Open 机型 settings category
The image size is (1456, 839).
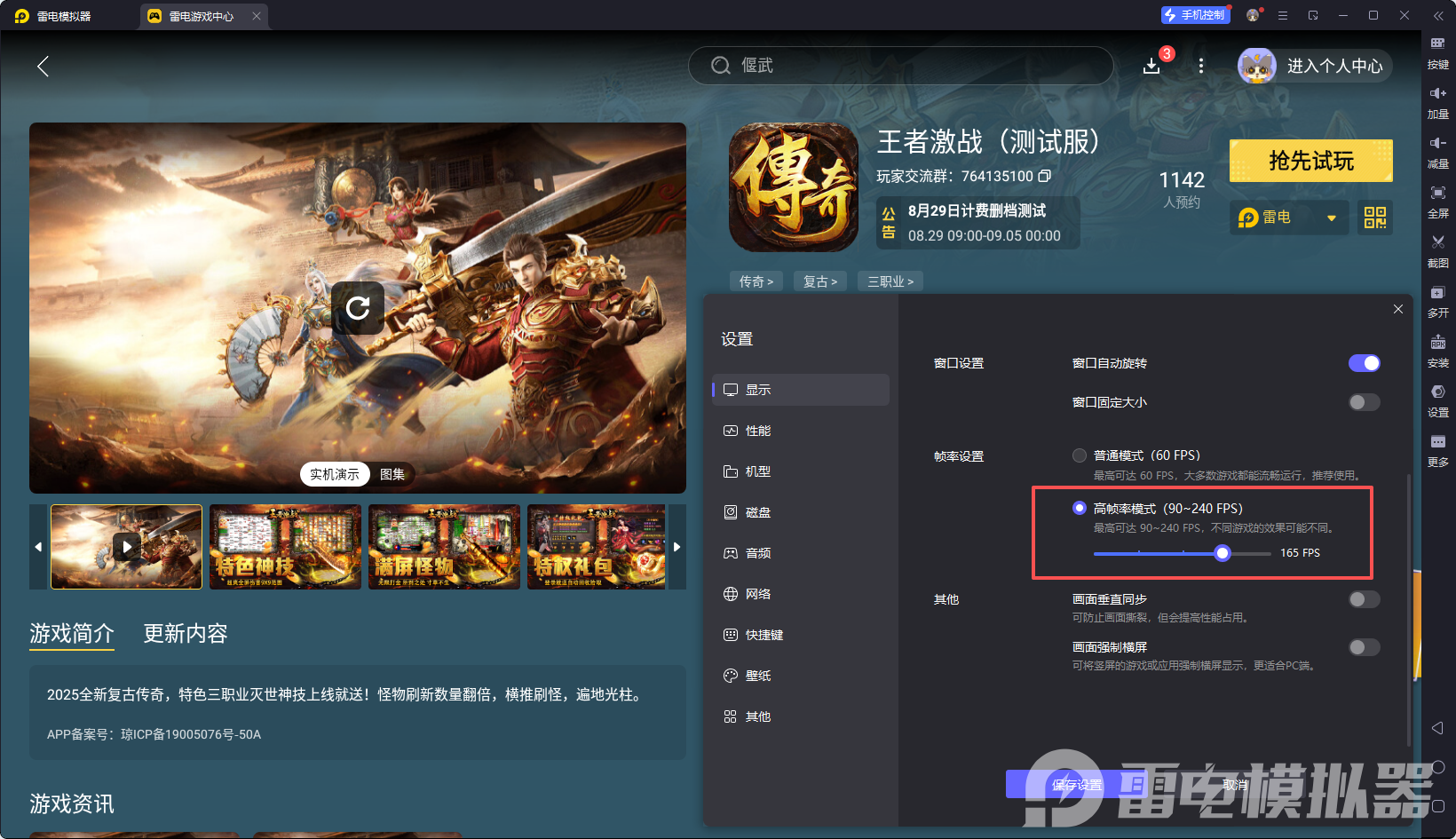[x=801, y=471]
